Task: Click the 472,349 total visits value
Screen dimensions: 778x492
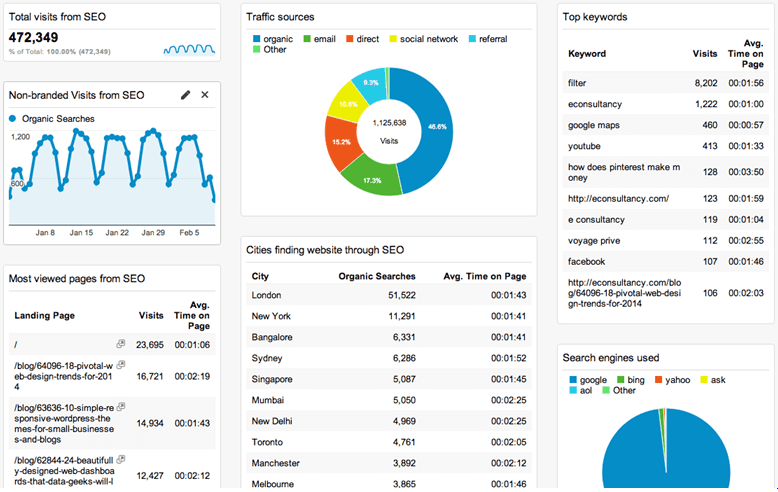Action: click(x=33, y=37)
